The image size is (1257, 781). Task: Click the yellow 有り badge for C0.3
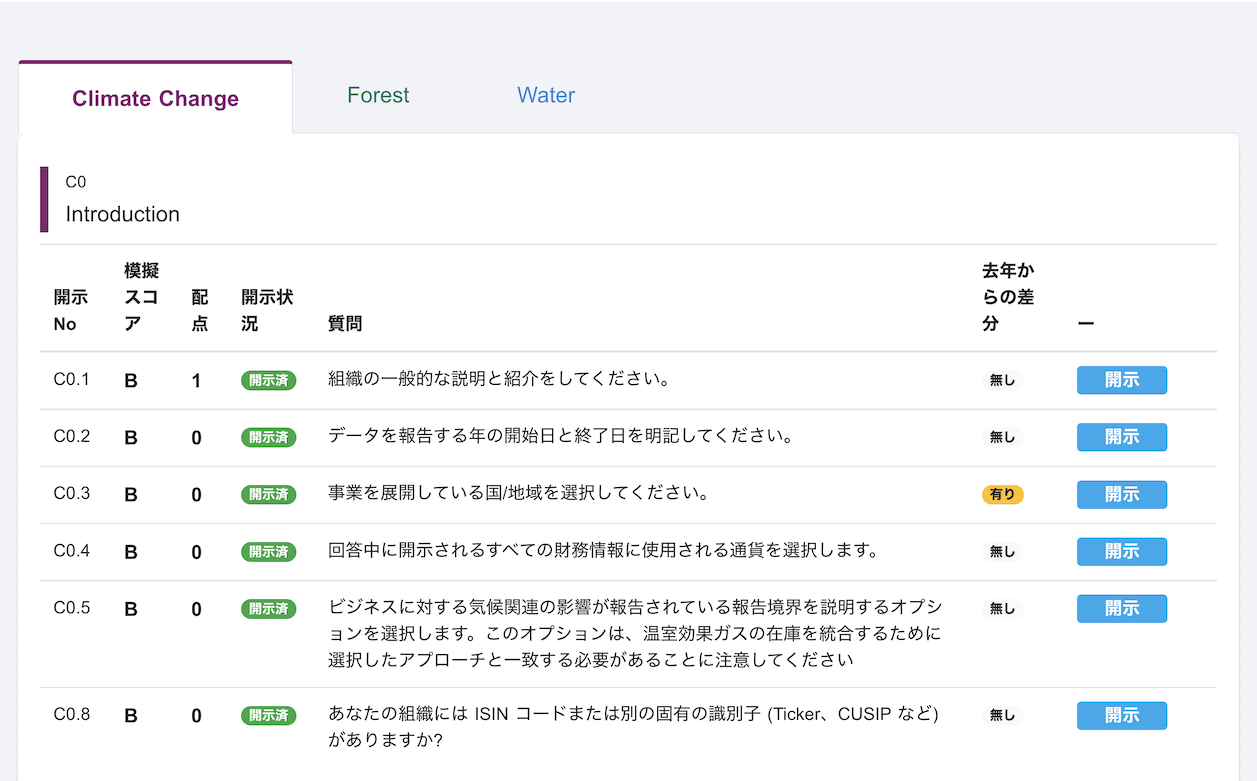click(1002, 494)
